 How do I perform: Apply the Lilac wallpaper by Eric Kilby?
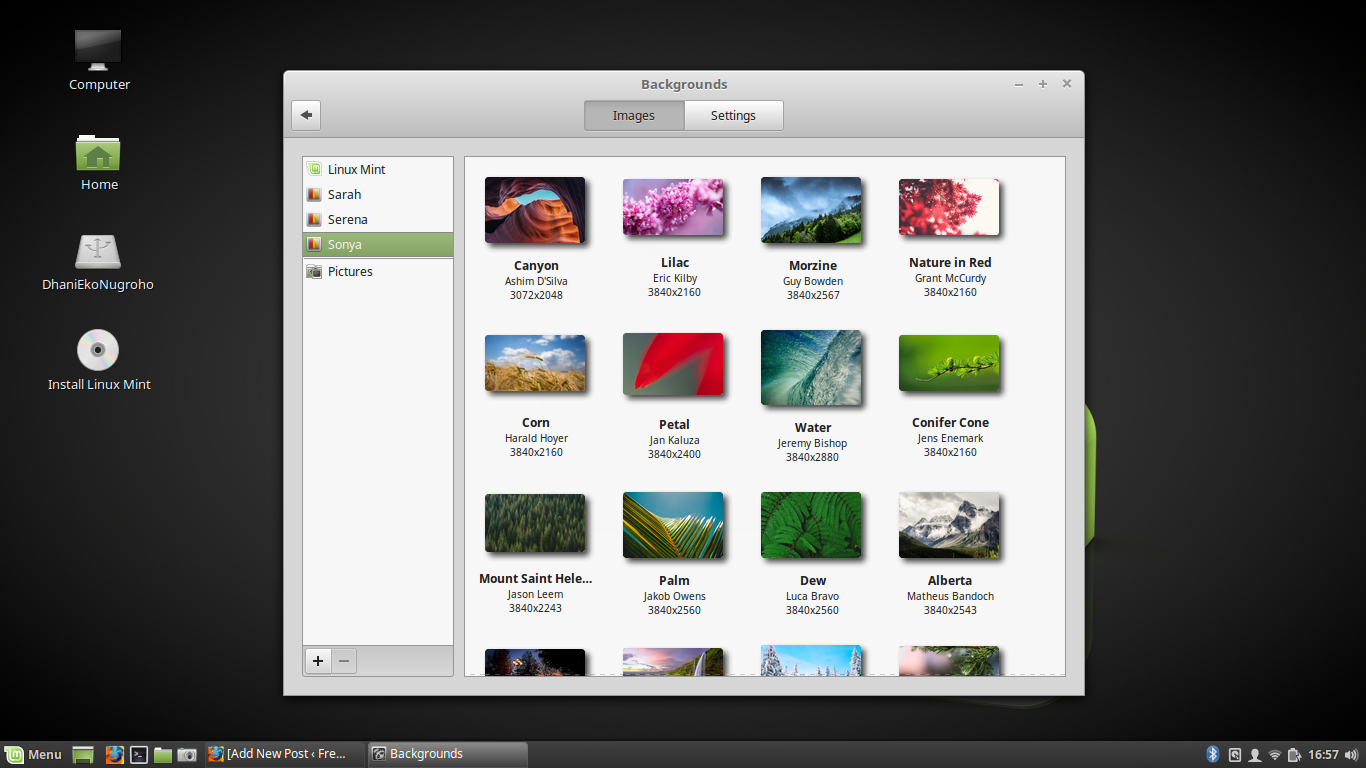(673, 206)
